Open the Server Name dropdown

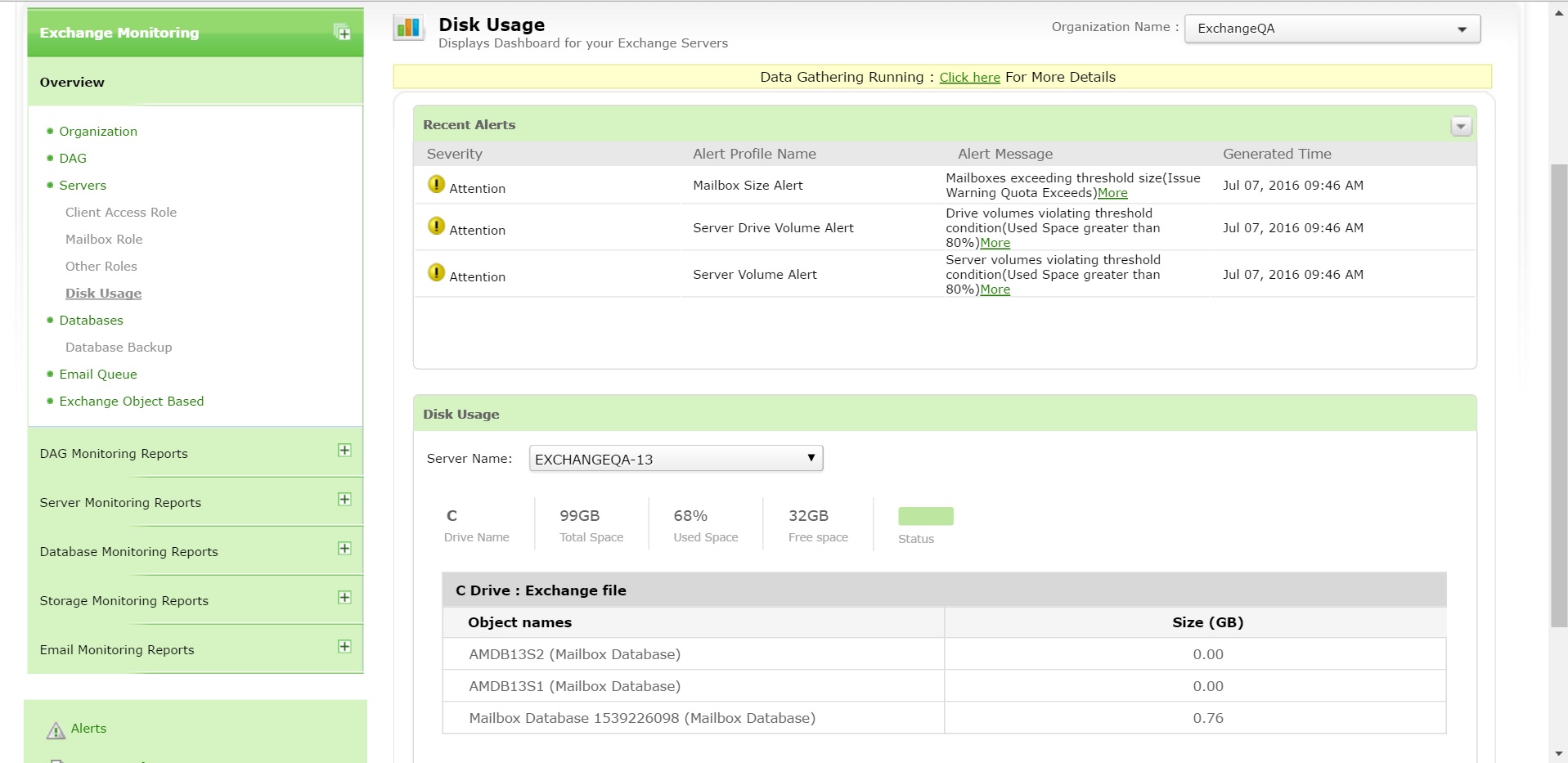point(676,459)
